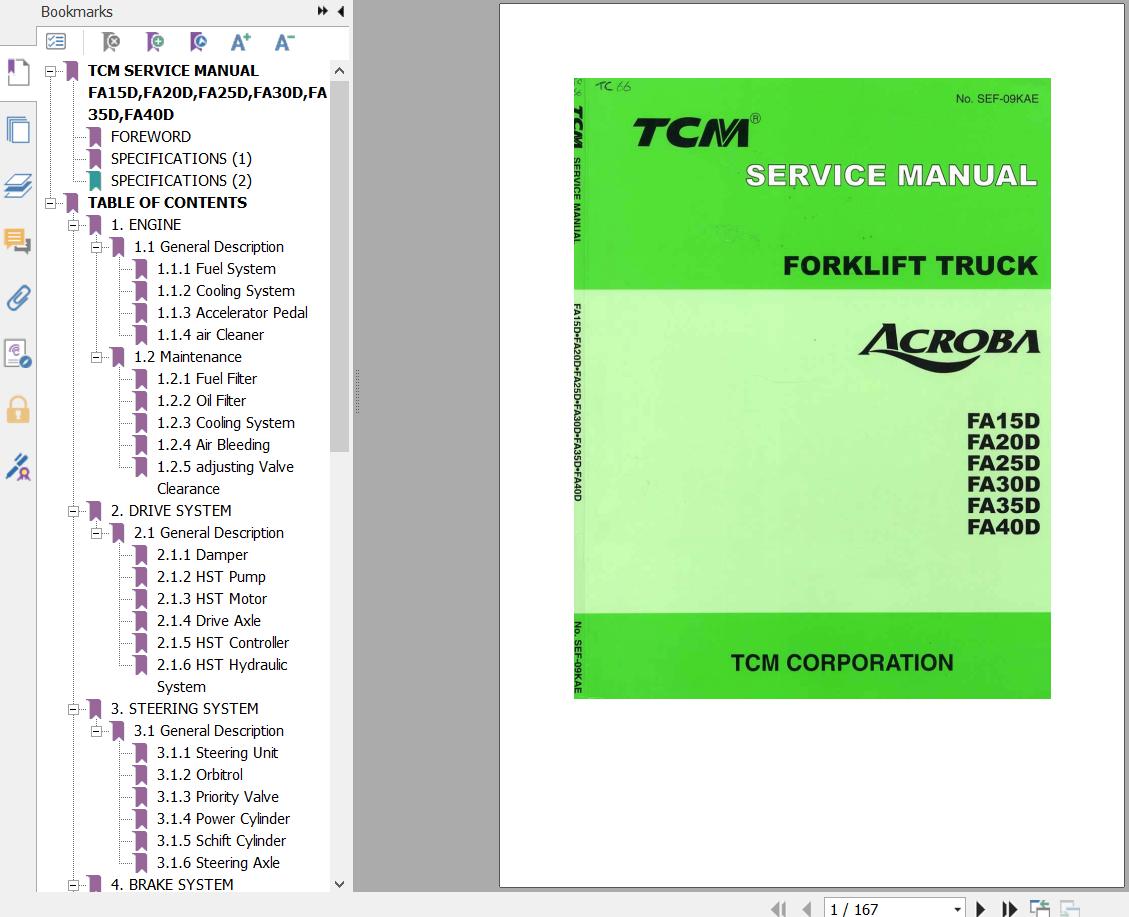Viewport: 1129px width, 917px height.
Task: Open the page number dropdown
Action: pyautogui.click(x=957, y=908)
